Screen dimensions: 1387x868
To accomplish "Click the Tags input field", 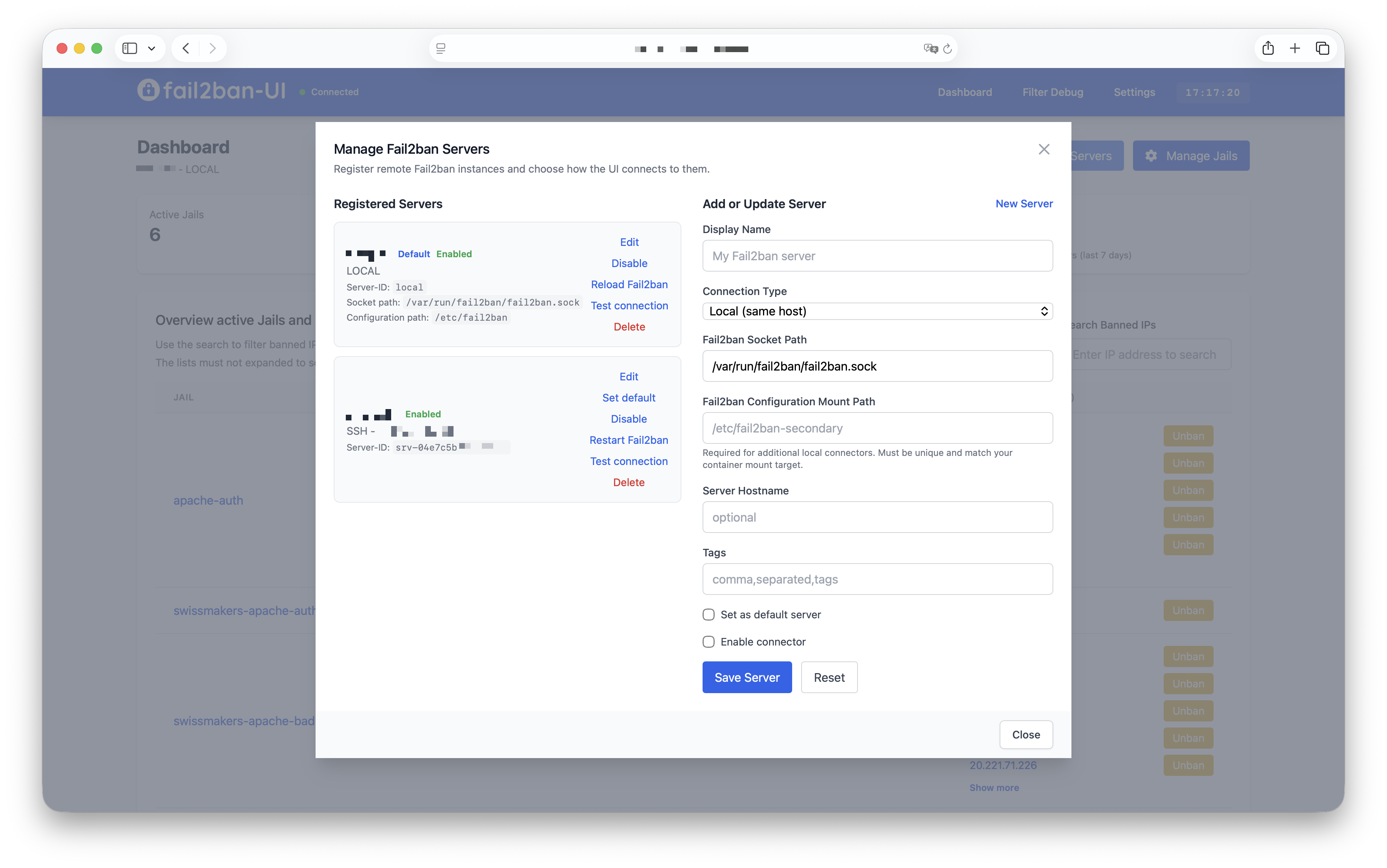I will (877, 579).
